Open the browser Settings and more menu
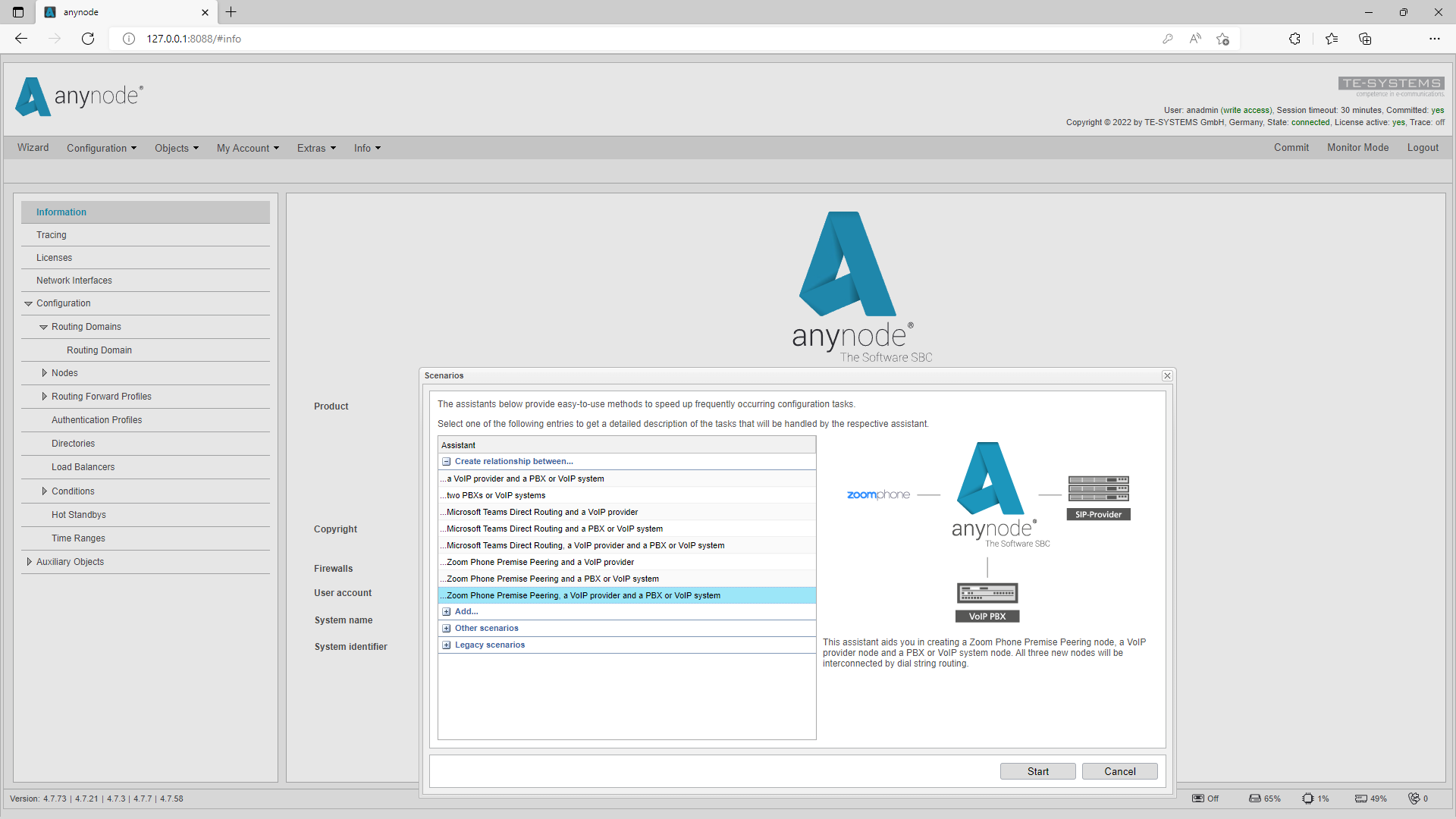This screenshot has height=819, width=1456. (1435, 39)
